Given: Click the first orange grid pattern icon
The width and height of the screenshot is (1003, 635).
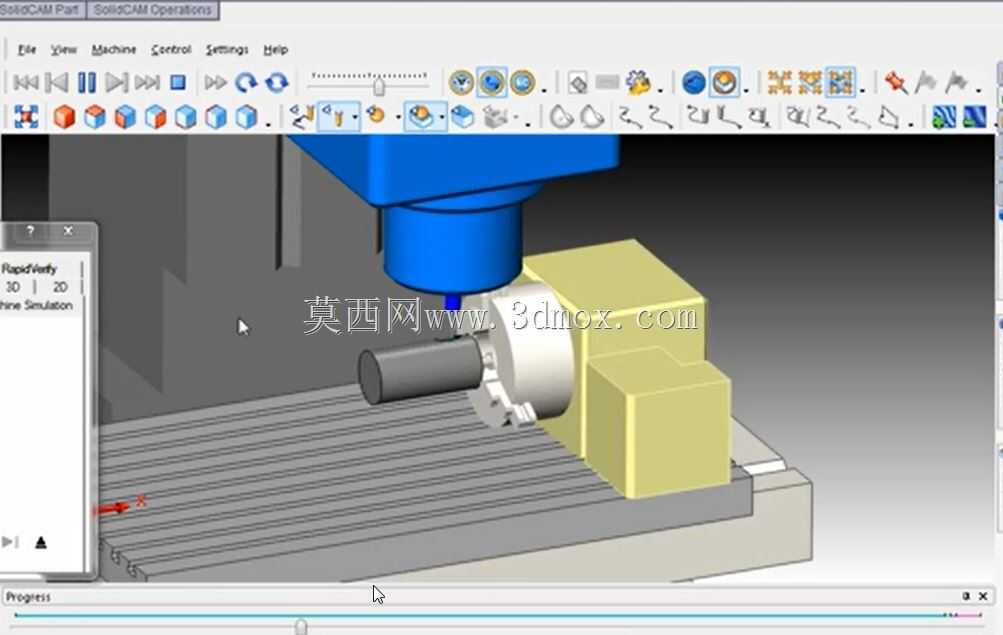Looking at the screenshot, I should click(780, 82).
